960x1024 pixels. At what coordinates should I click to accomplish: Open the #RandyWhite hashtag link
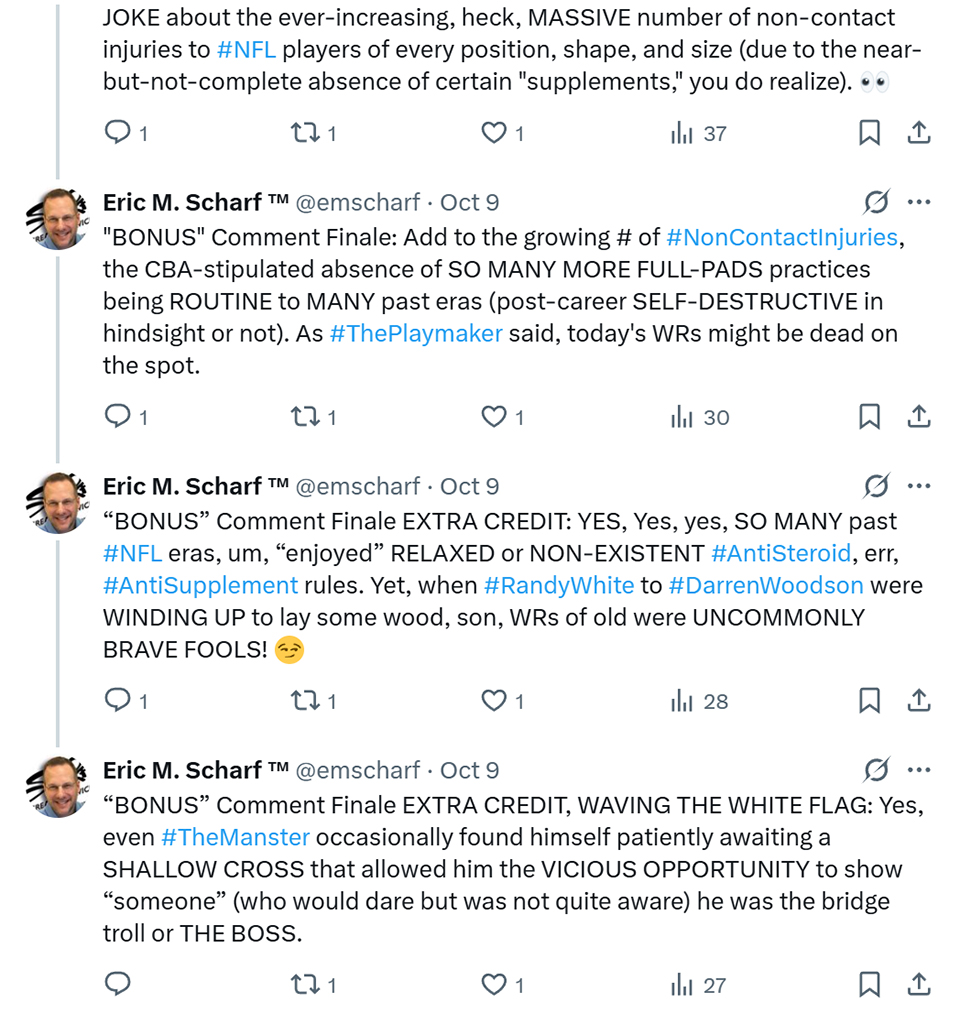click(559, 585)
